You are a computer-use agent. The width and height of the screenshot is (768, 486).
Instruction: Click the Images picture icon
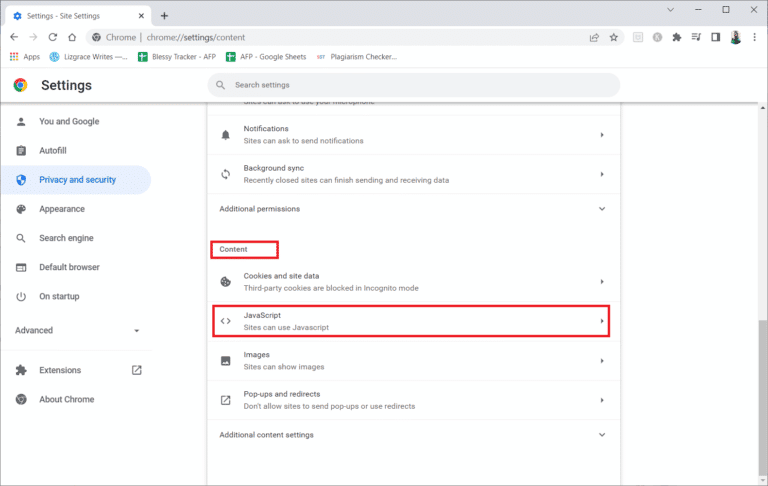225,361
